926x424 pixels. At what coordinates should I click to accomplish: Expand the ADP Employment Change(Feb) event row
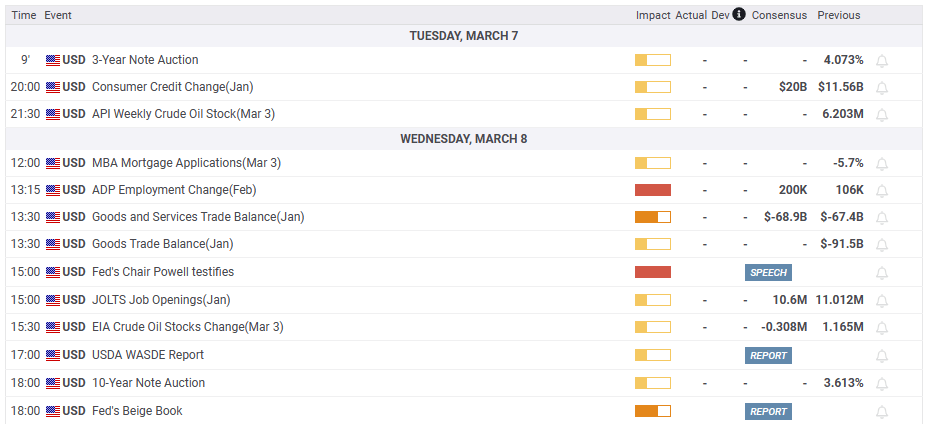(173, 190)
